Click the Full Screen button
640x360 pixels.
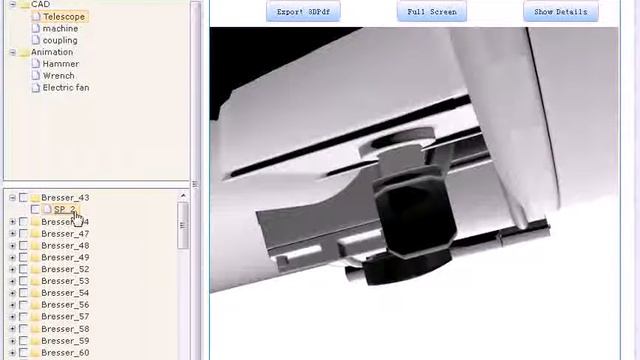(x=432, y=11)
